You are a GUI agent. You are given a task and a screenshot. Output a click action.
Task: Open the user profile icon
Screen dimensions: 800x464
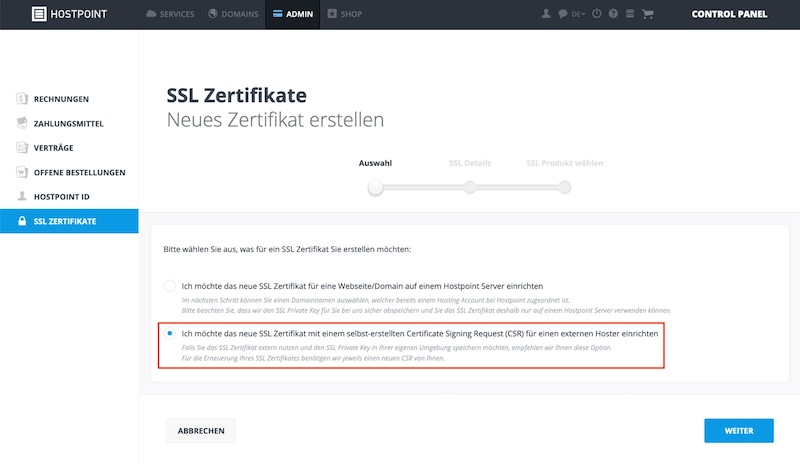[546, 14]
